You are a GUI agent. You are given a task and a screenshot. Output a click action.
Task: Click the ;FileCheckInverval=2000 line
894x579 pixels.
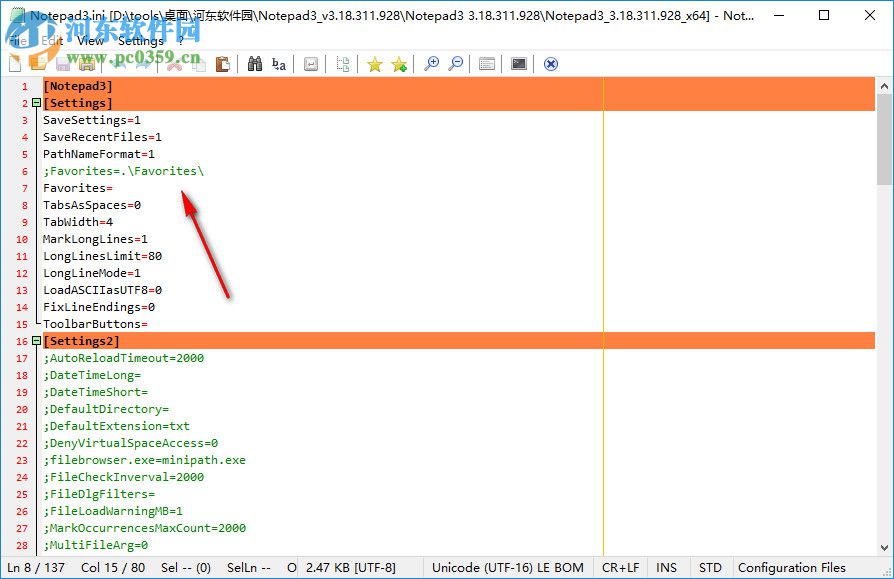124,477
